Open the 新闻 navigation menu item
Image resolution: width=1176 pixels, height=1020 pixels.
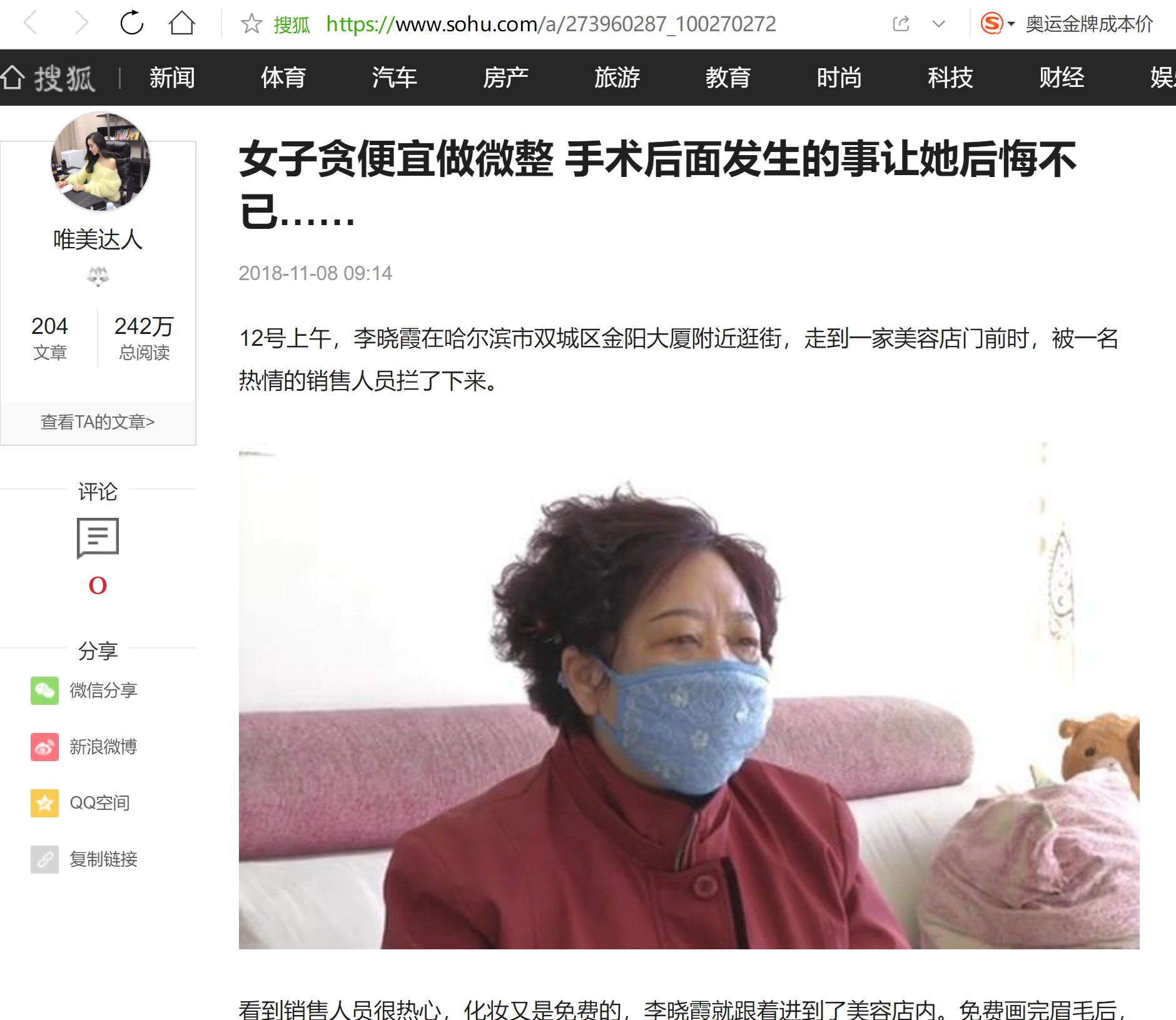(x=172, y=78)
